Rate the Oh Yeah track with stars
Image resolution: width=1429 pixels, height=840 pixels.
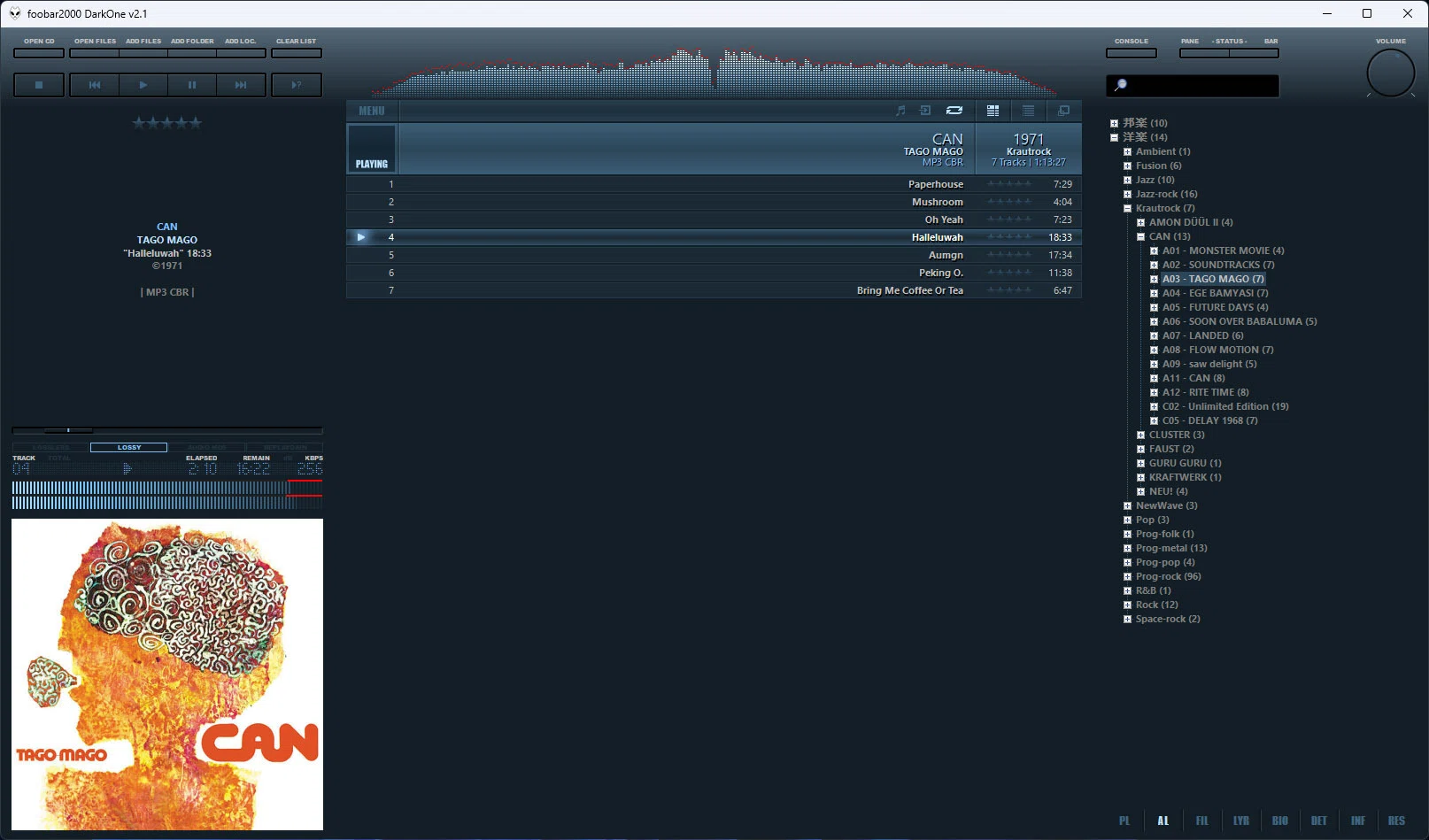[x=1009, y=220]
